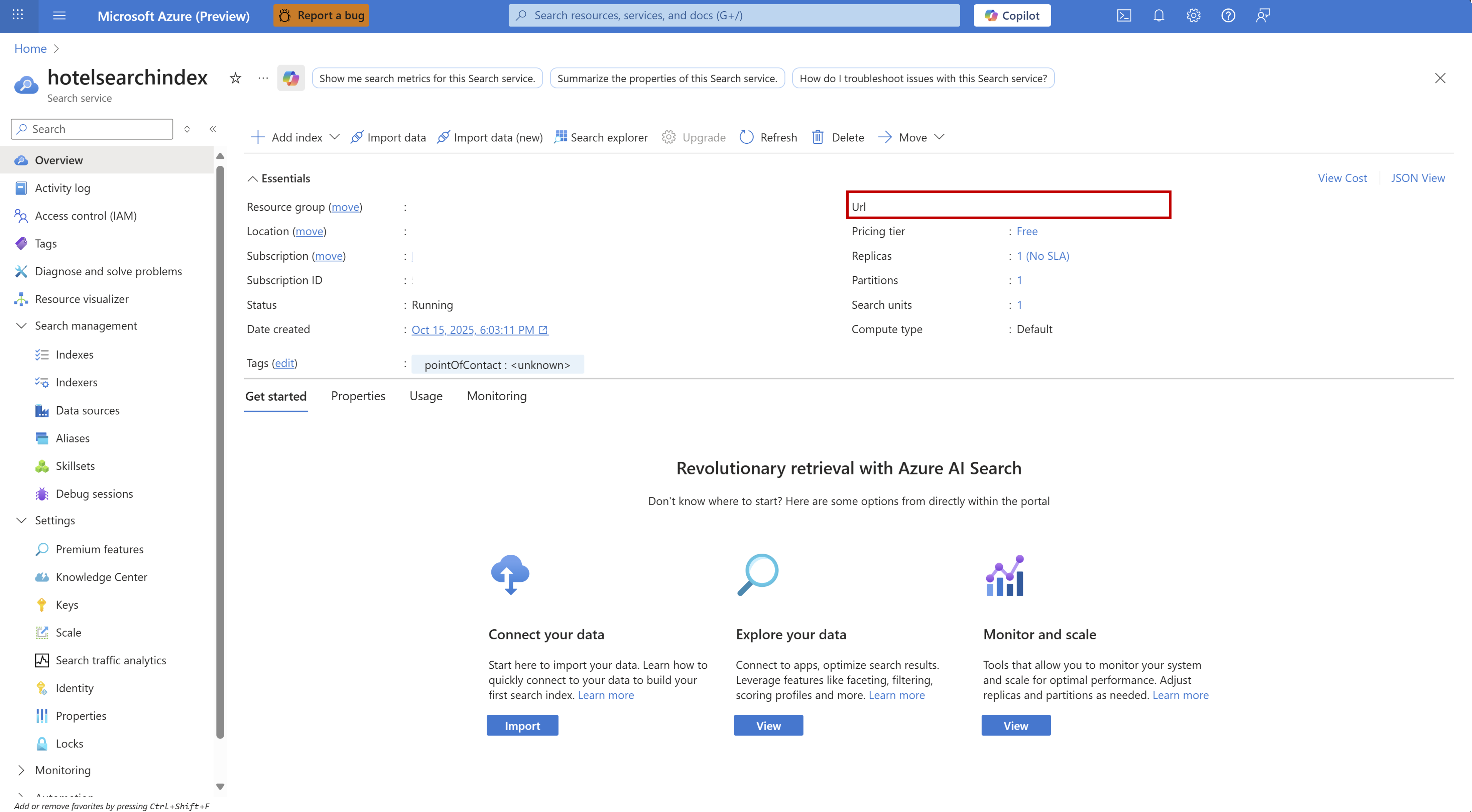Click the Copilot icon next to title
This screenshot has height=812, width=1472.
pos(291,78)
